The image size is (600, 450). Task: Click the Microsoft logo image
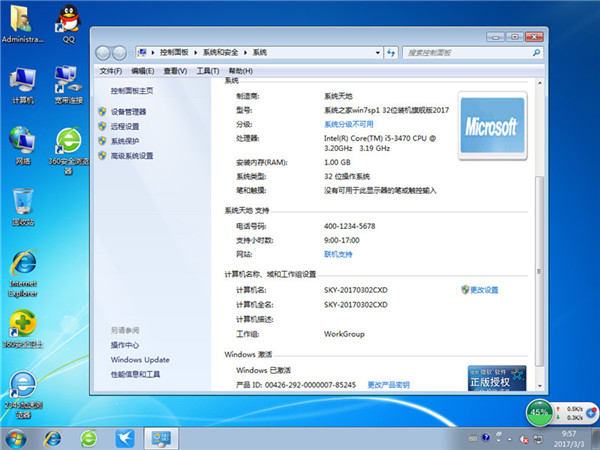492,126
